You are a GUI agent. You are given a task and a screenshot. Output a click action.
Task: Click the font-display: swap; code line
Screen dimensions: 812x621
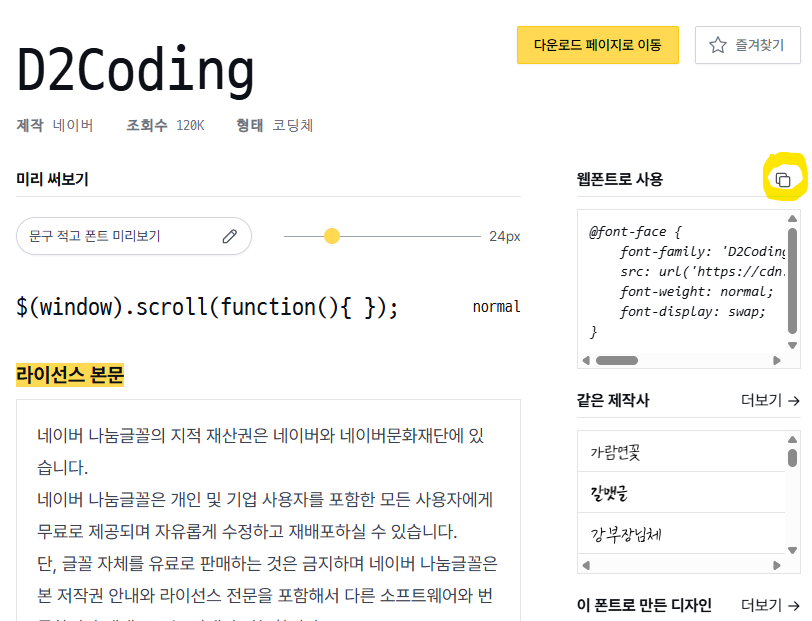click(693, 312)
